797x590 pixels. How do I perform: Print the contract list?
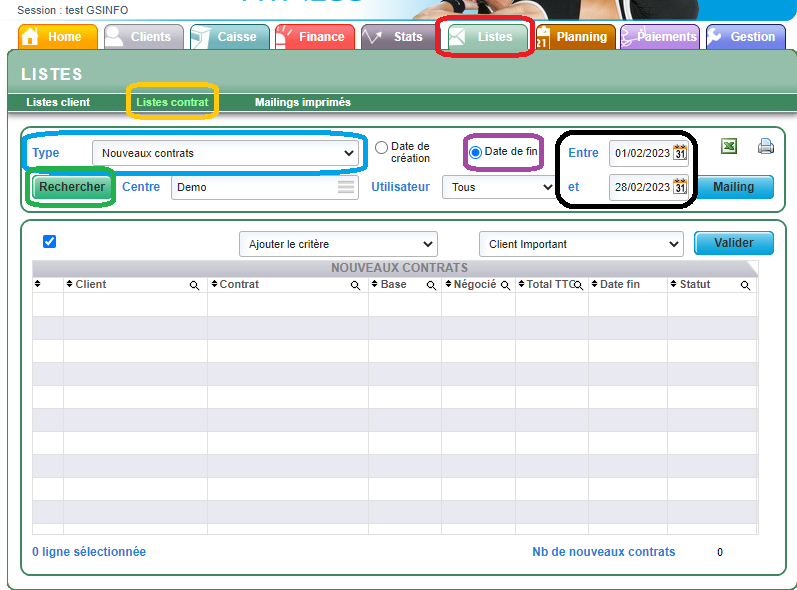(766, 147)
